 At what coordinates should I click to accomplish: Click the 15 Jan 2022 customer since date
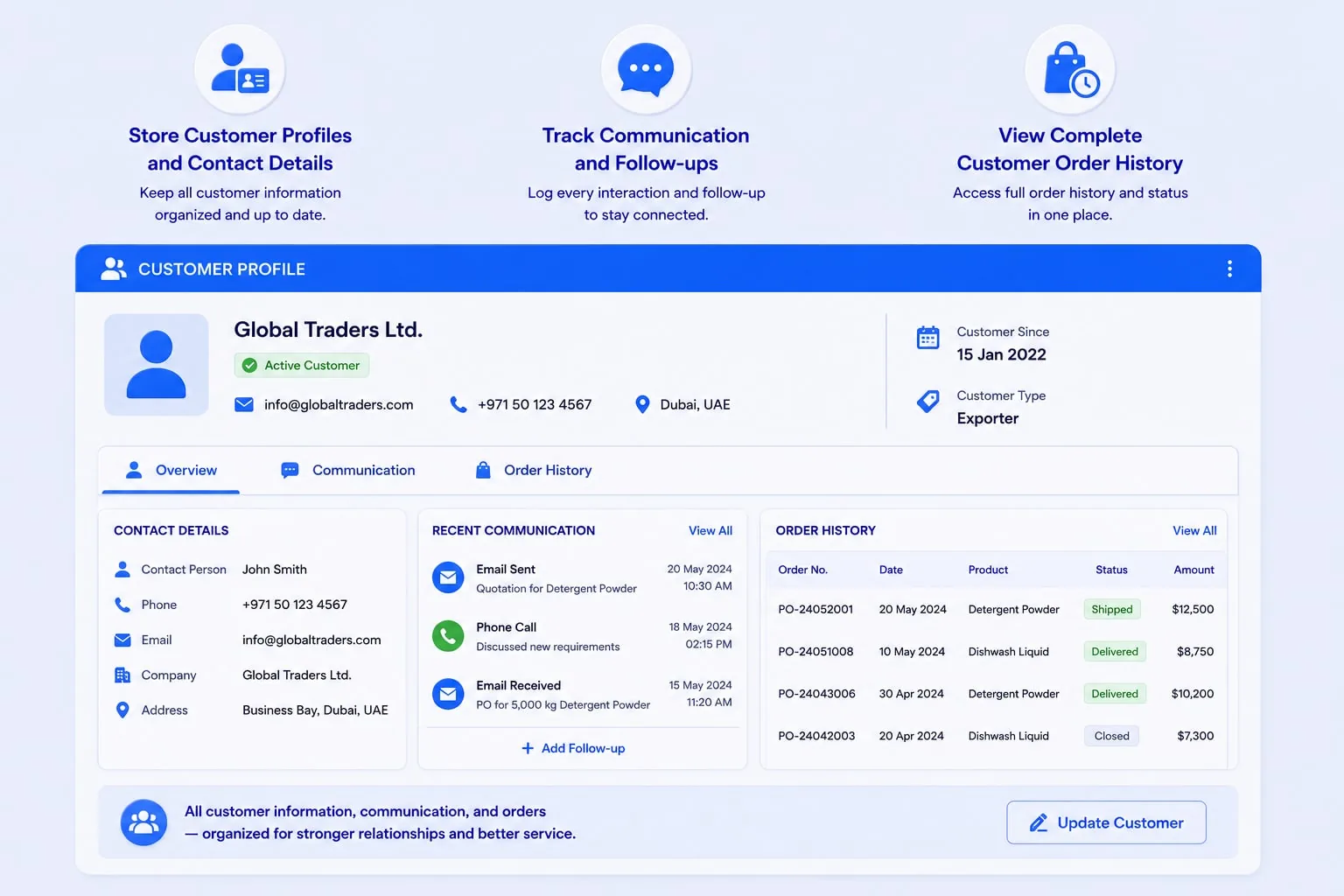[1001, 354]
